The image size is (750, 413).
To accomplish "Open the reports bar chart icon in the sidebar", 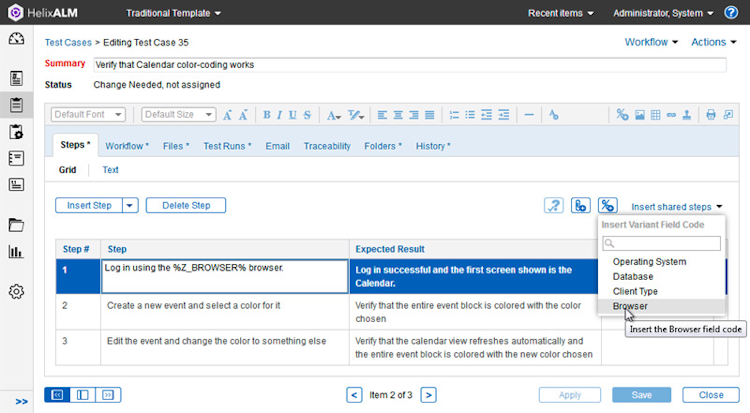I will tap(16, 252).
